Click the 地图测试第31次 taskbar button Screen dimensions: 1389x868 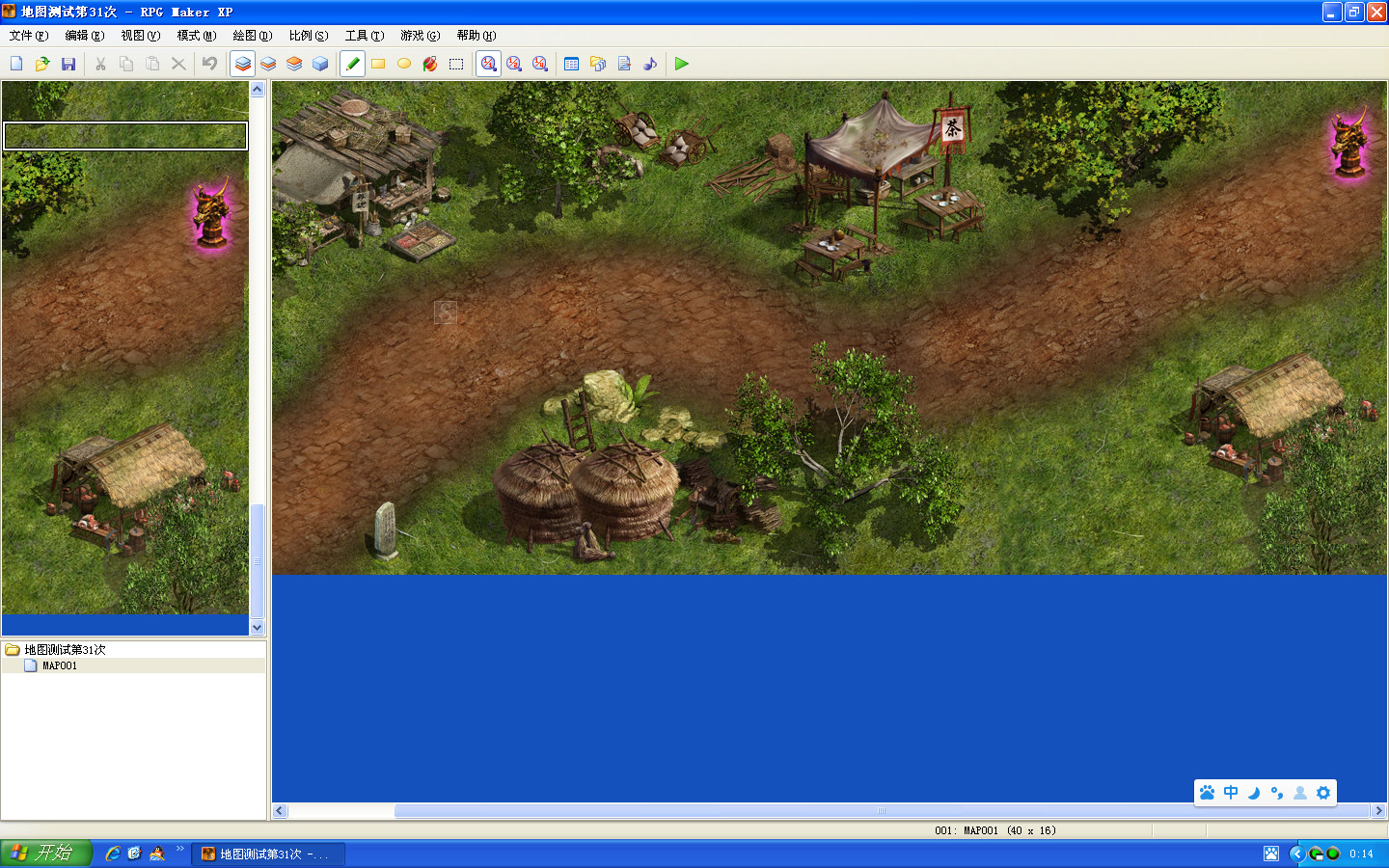[268, 854]
